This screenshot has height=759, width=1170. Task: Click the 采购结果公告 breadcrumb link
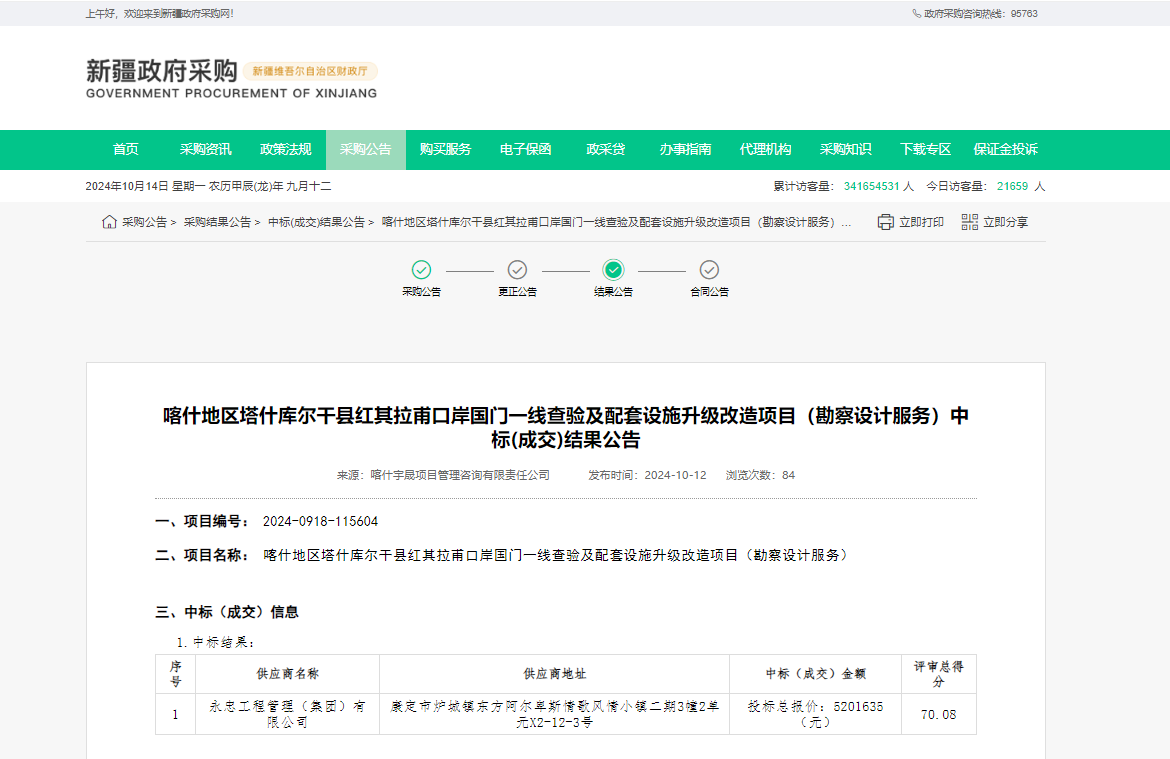217,222
